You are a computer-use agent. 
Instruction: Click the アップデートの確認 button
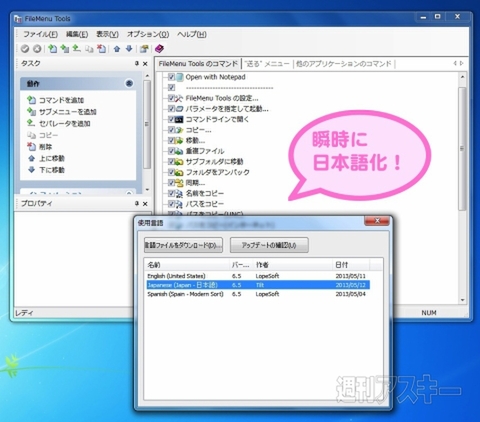pyautogui.click(x=269, y=245)
